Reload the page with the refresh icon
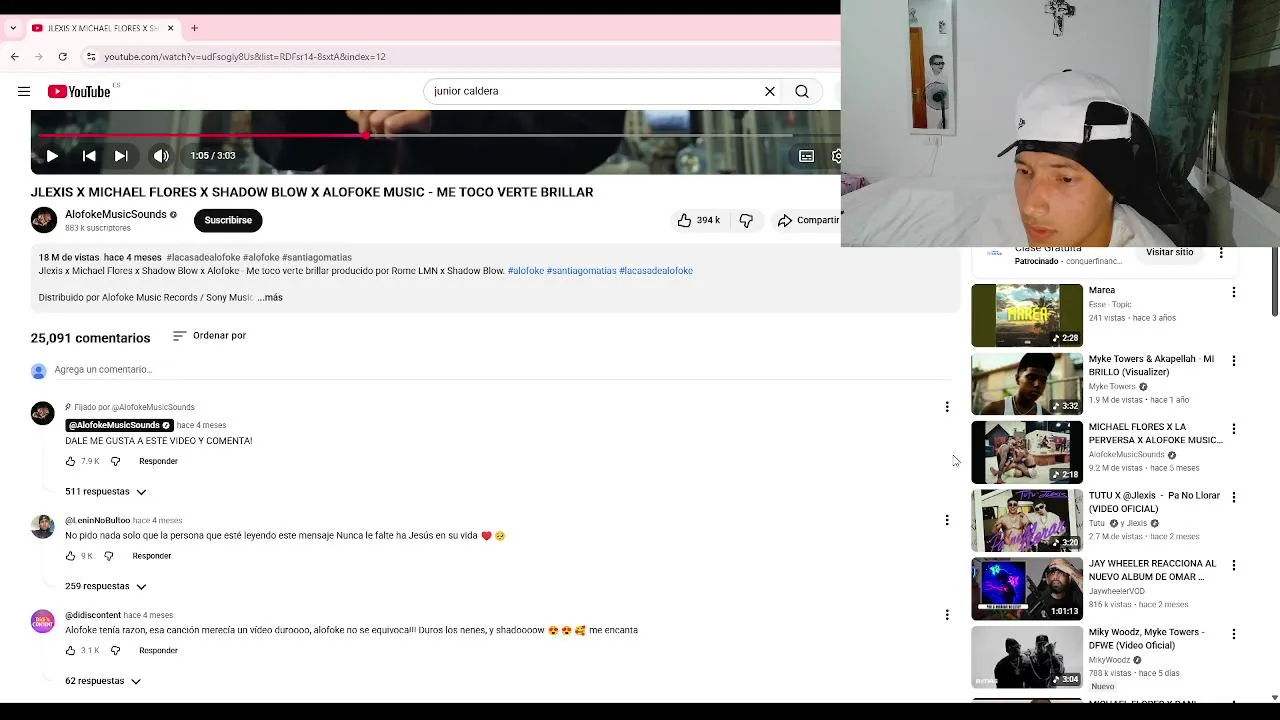This screenshot has width=1280, height=720. pyautogui.click(x=62, y=57)
